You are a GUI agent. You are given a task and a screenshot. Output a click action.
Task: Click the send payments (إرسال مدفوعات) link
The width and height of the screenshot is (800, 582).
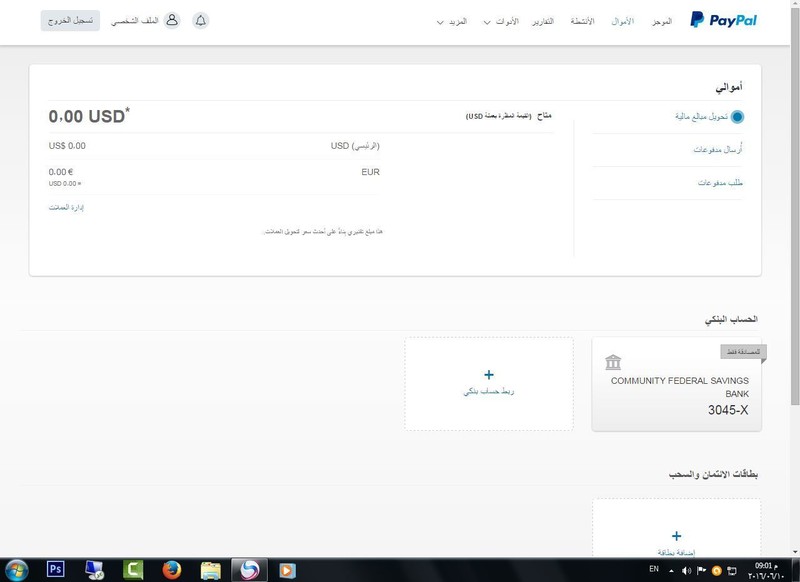tap(717, 149)
